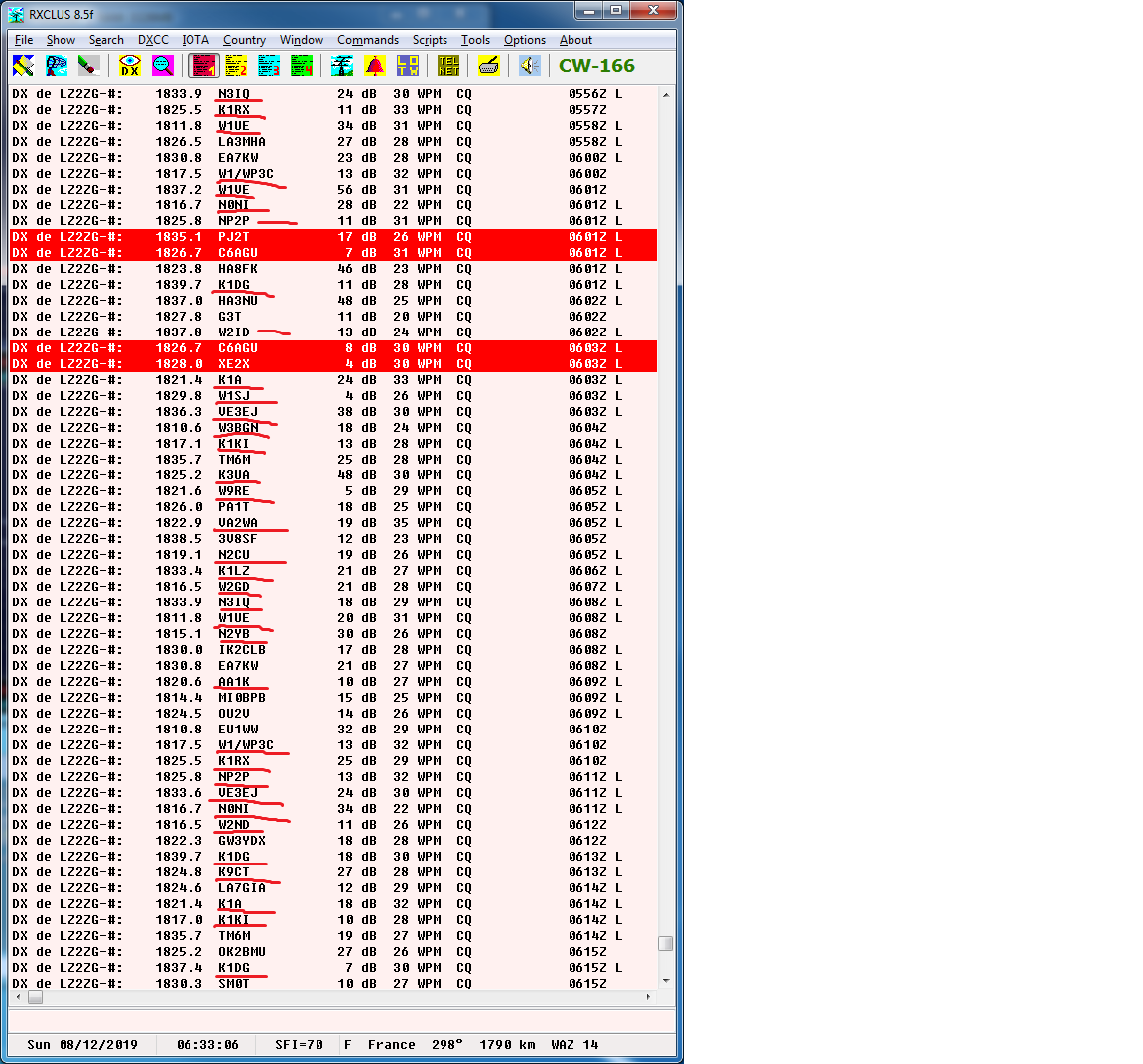Click the vertical scrollbar down arrow
Screen dimensions: 1143x1064
pos(665,981)
